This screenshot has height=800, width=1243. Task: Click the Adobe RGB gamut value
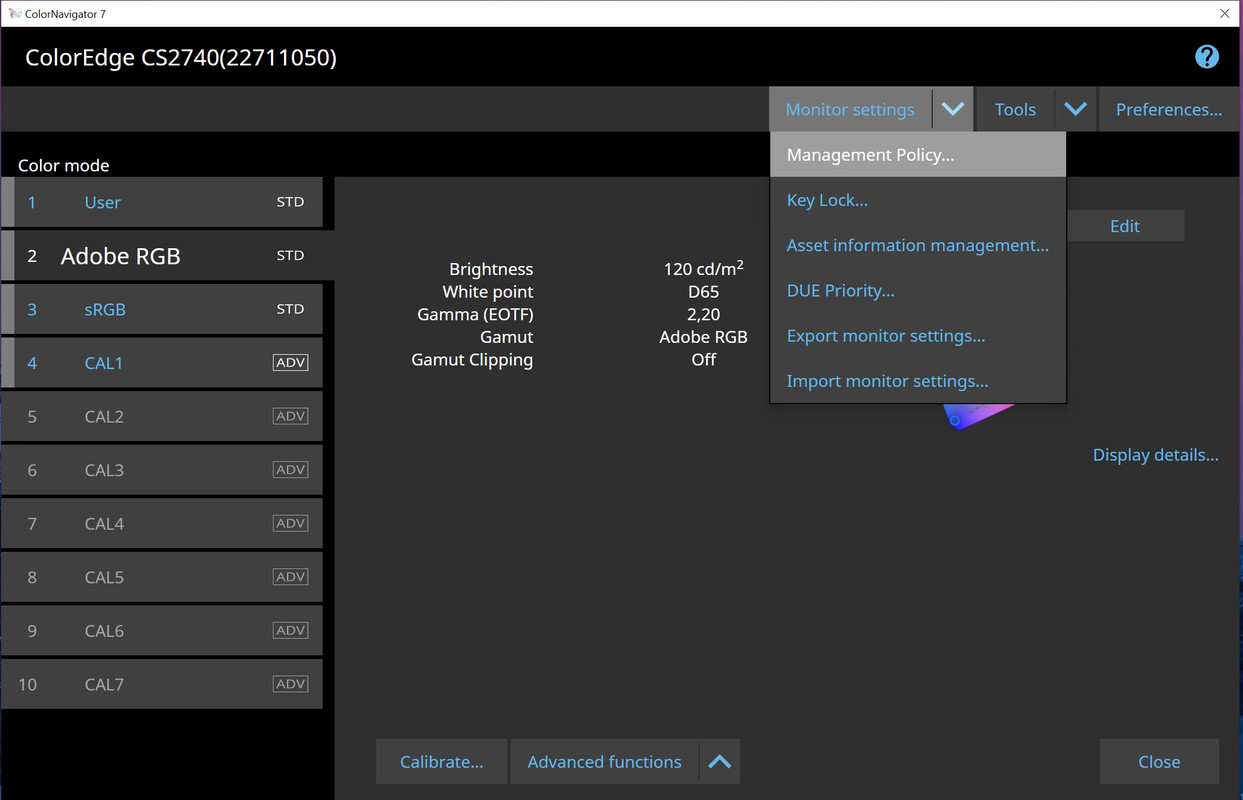[703, 337]
